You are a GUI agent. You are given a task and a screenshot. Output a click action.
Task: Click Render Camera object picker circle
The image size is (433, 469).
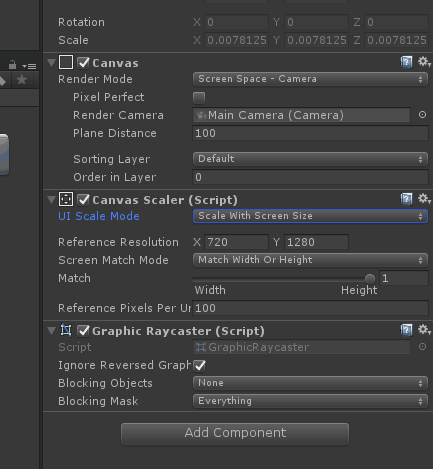pyautogui.click(x=422, y=115)
